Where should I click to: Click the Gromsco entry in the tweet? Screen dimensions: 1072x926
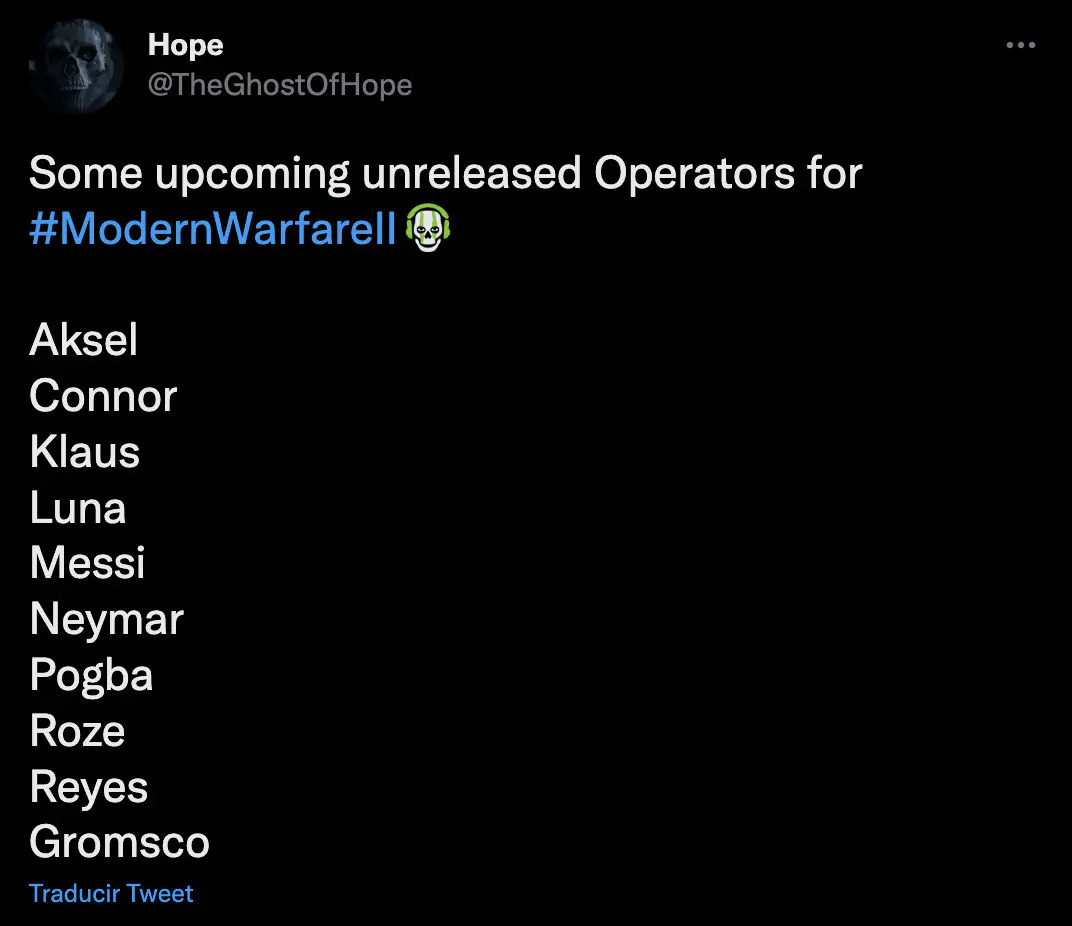click(120, 842)
